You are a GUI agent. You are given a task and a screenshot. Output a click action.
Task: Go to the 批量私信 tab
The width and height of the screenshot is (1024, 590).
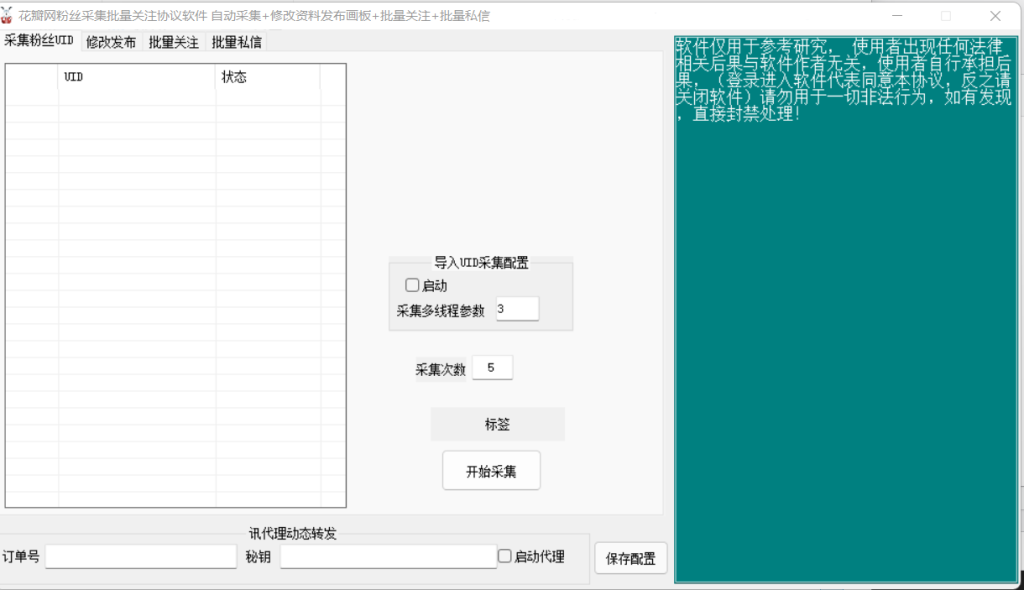tap(236, 42)
